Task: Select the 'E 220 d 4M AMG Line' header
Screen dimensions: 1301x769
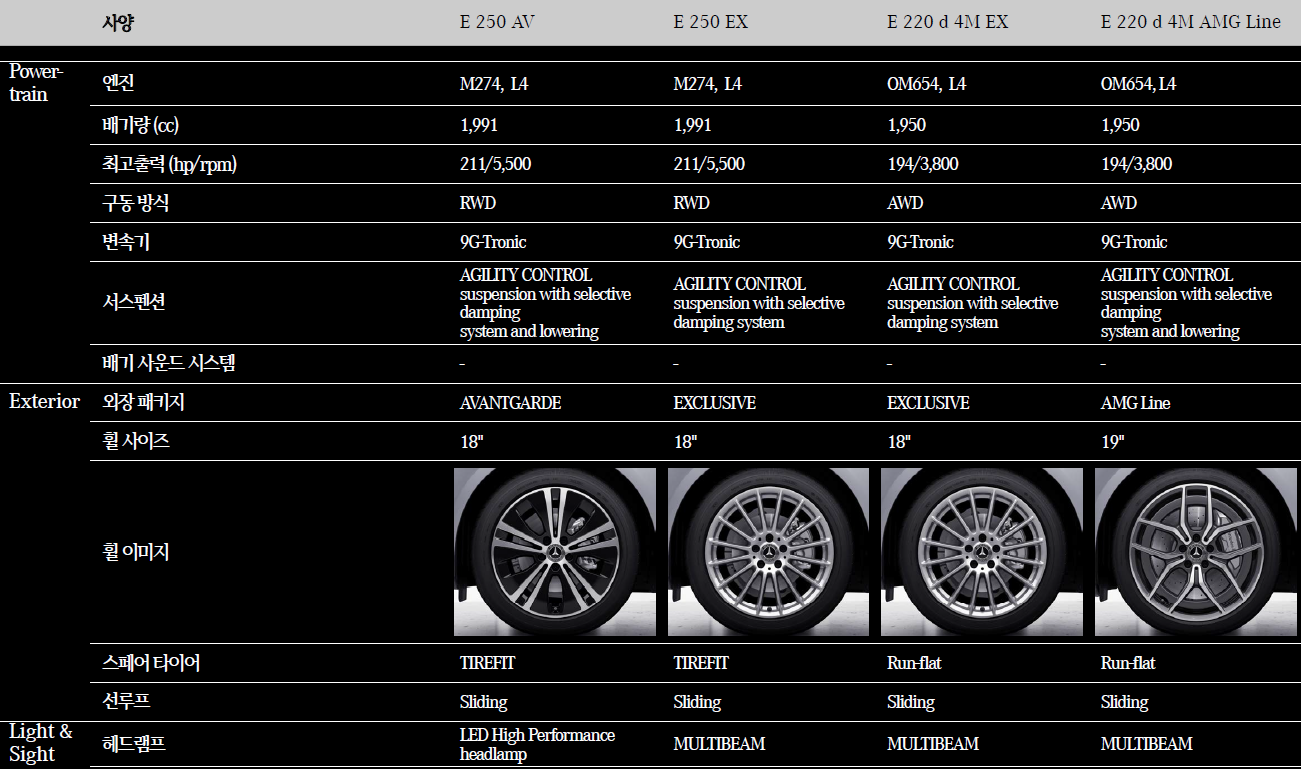Action: tap(1190, 22)
